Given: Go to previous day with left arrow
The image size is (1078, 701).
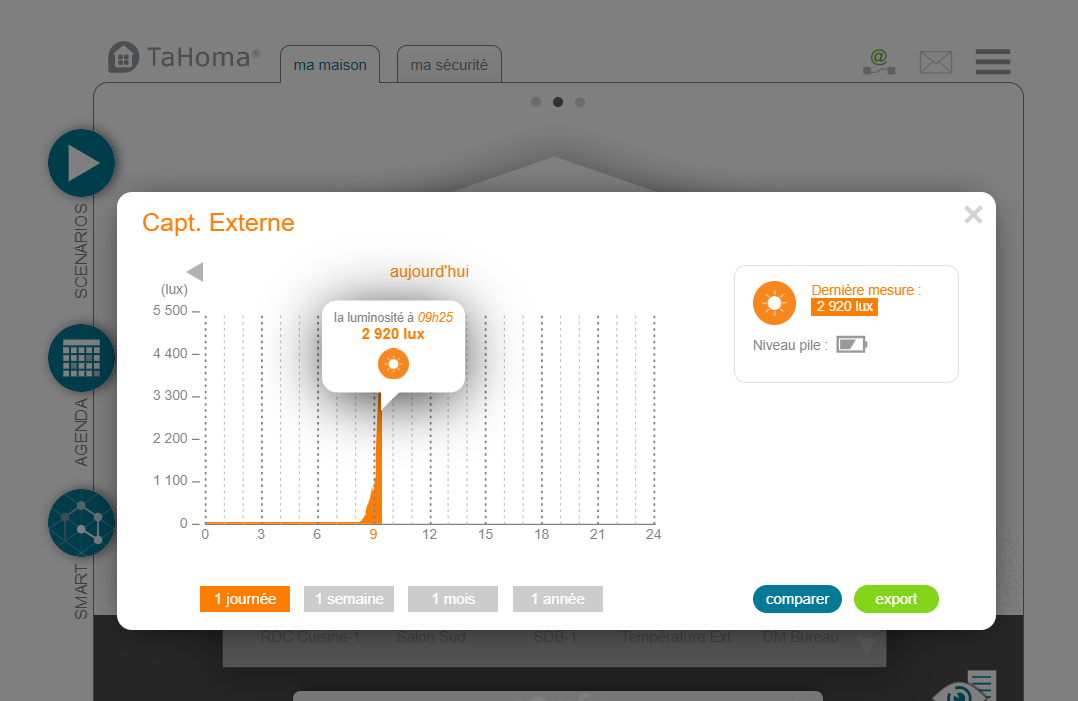Looking at the screenshot, I should click(x=195, y=272).
